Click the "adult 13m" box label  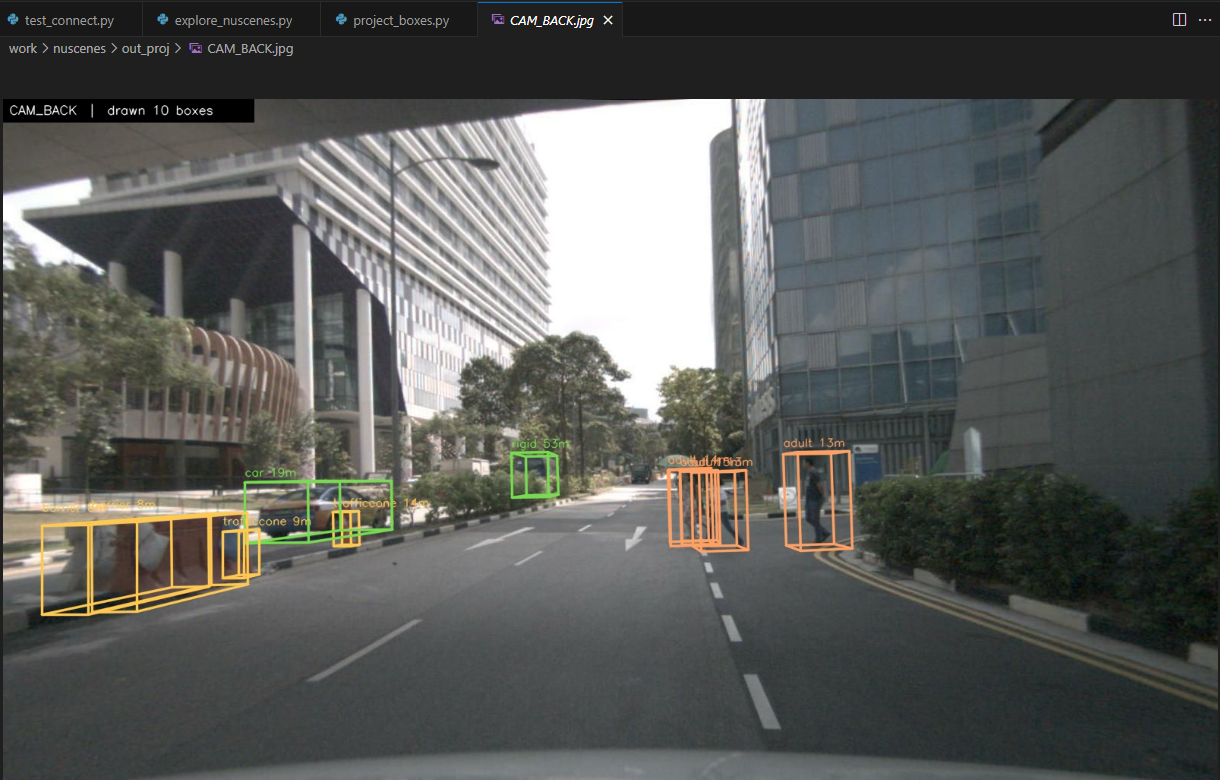[x=814, y=443]
